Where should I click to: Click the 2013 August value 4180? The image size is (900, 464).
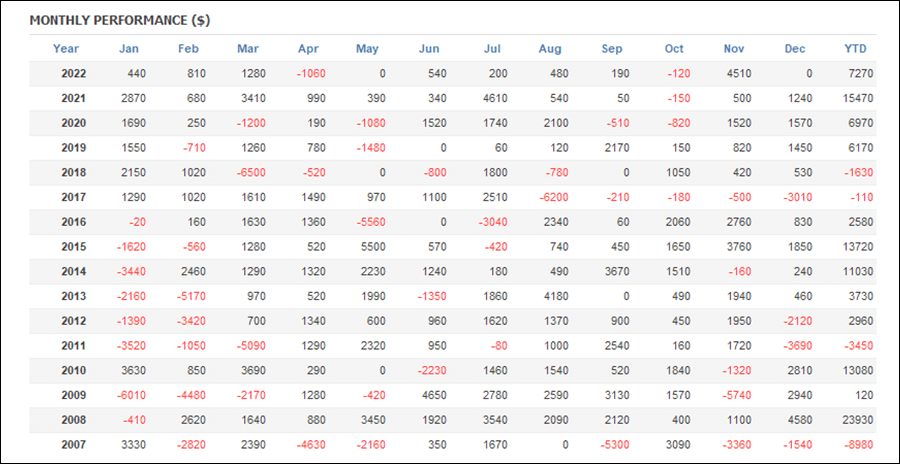click(557, 297)
